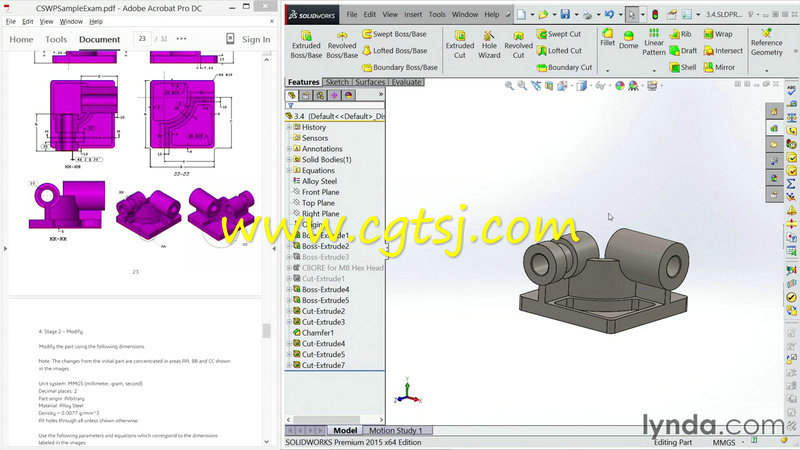Select the Rib feature

click(681, 34)
